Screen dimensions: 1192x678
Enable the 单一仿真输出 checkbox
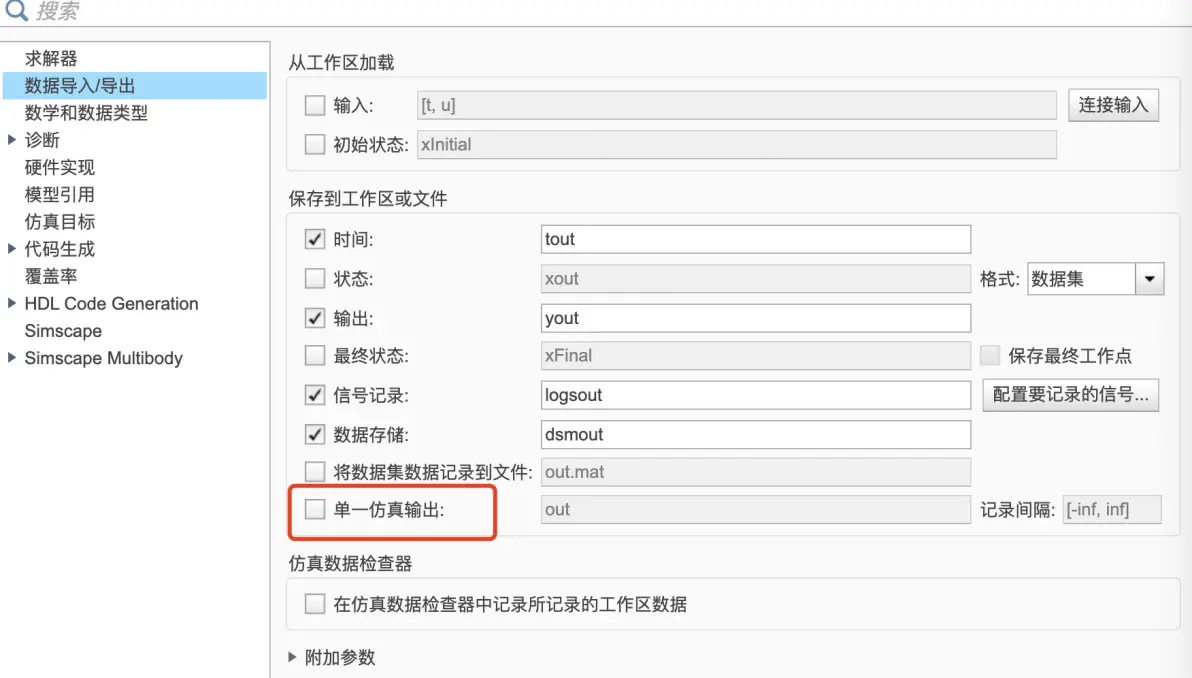pos(315,509)
